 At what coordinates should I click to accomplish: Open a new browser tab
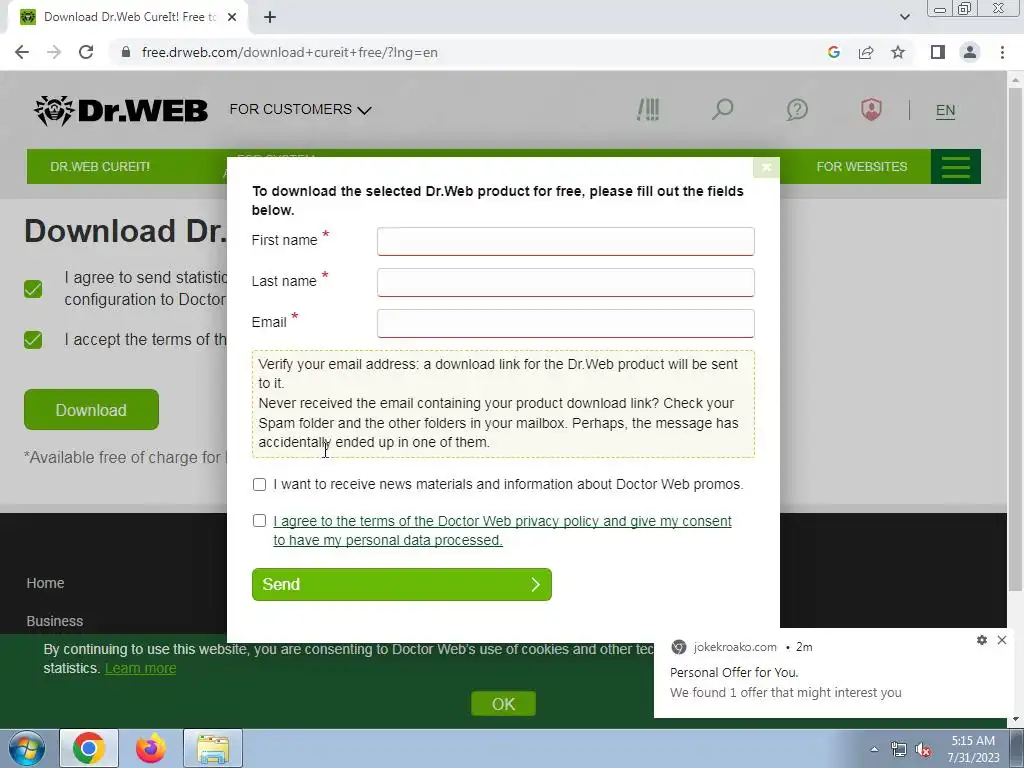click(x=270, y=17)
